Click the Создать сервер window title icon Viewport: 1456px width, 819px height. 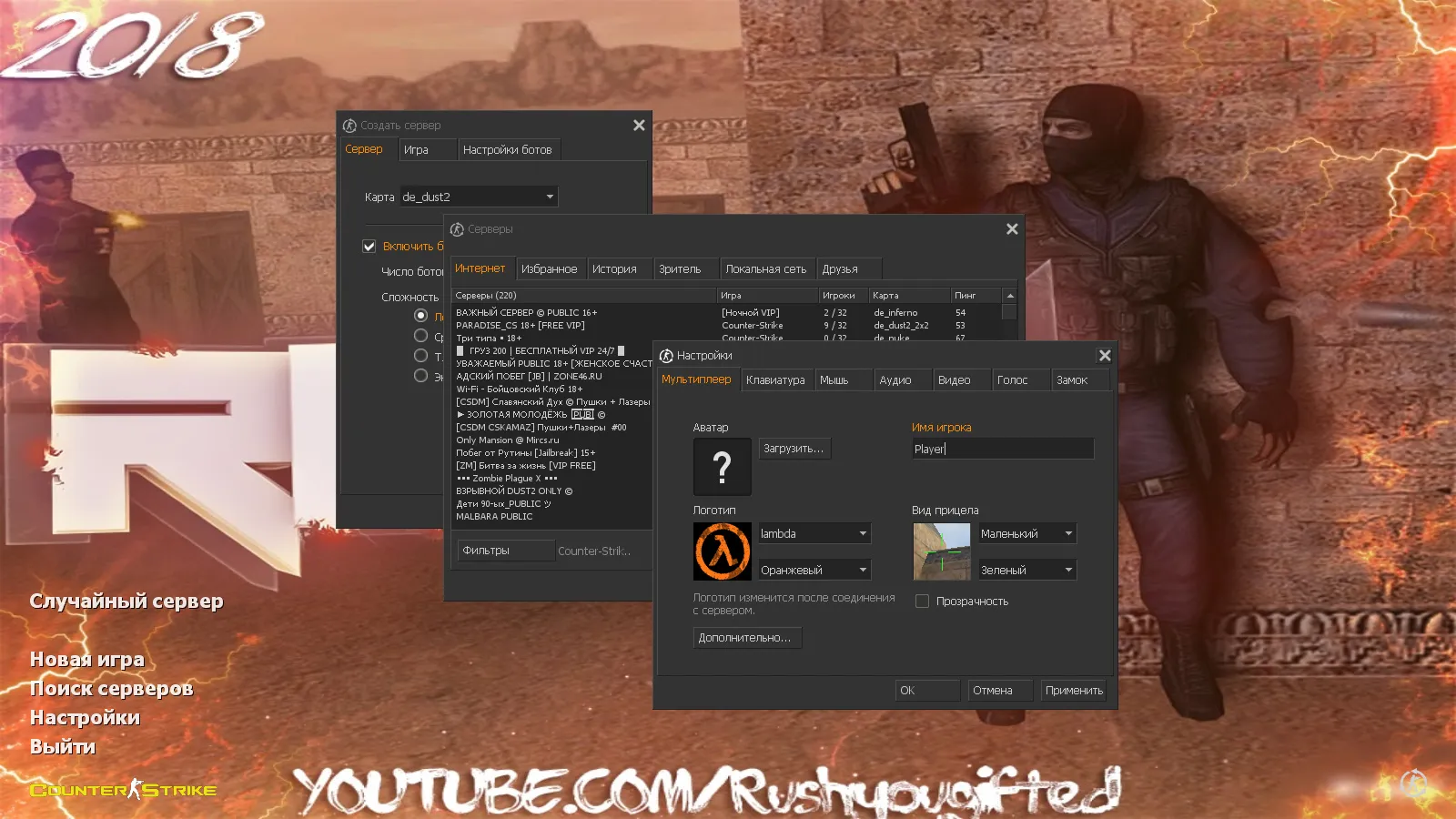tap(349, 126)
